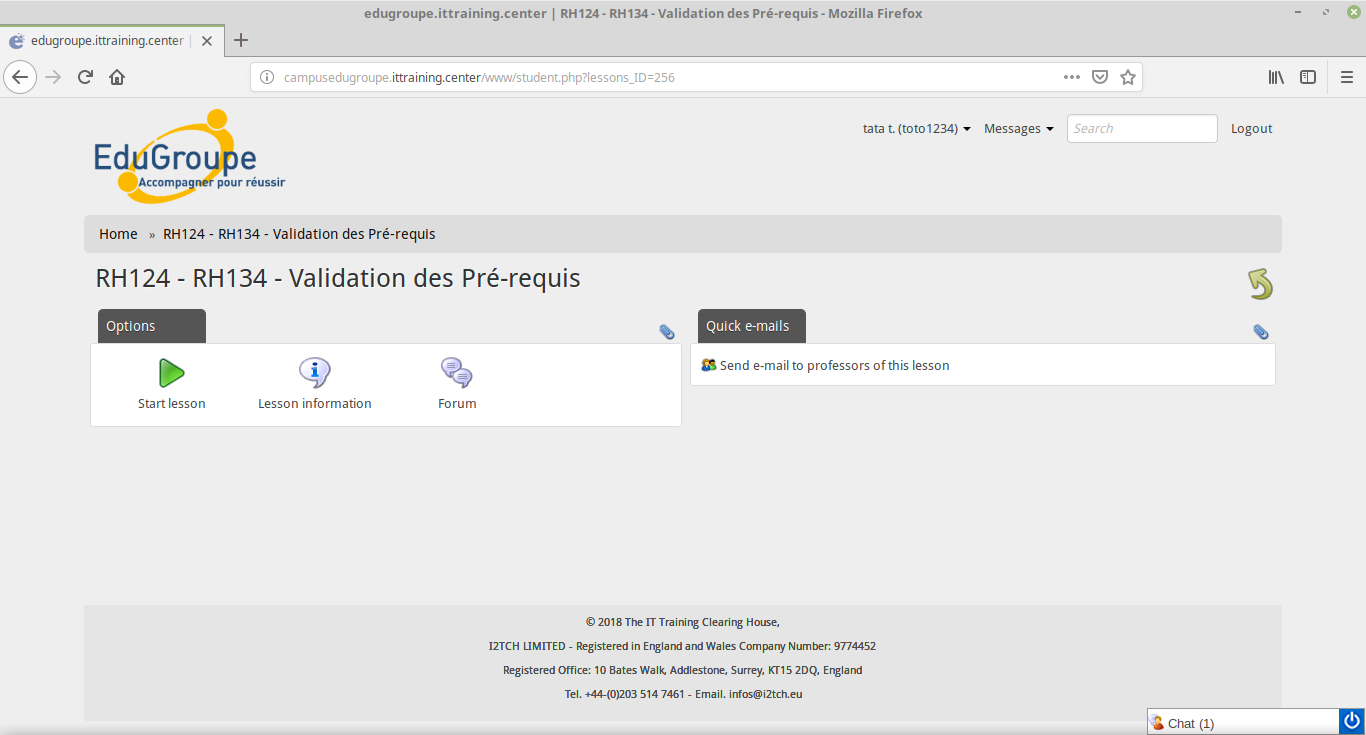Click the Firefox home icon
1366x735 pixels.
117,77
